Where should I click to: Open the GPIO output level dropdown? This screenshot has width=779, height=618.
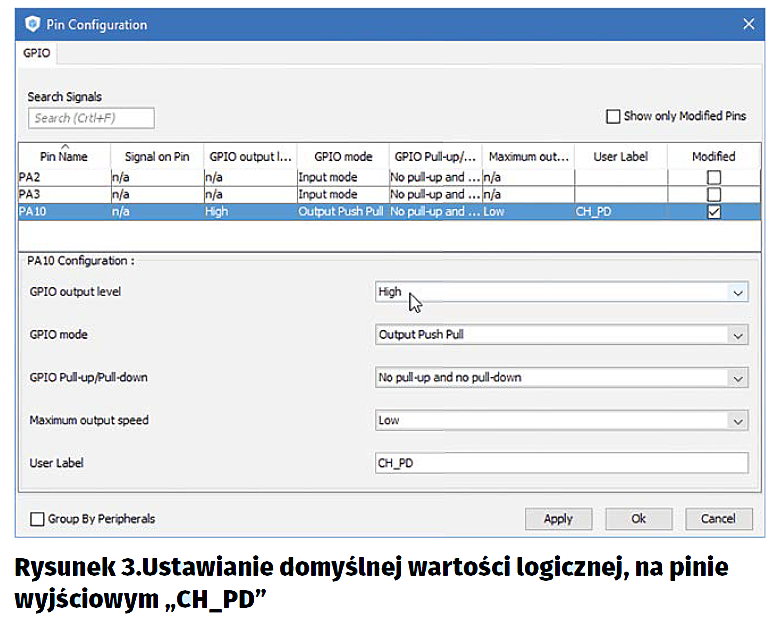pos(738,292)
